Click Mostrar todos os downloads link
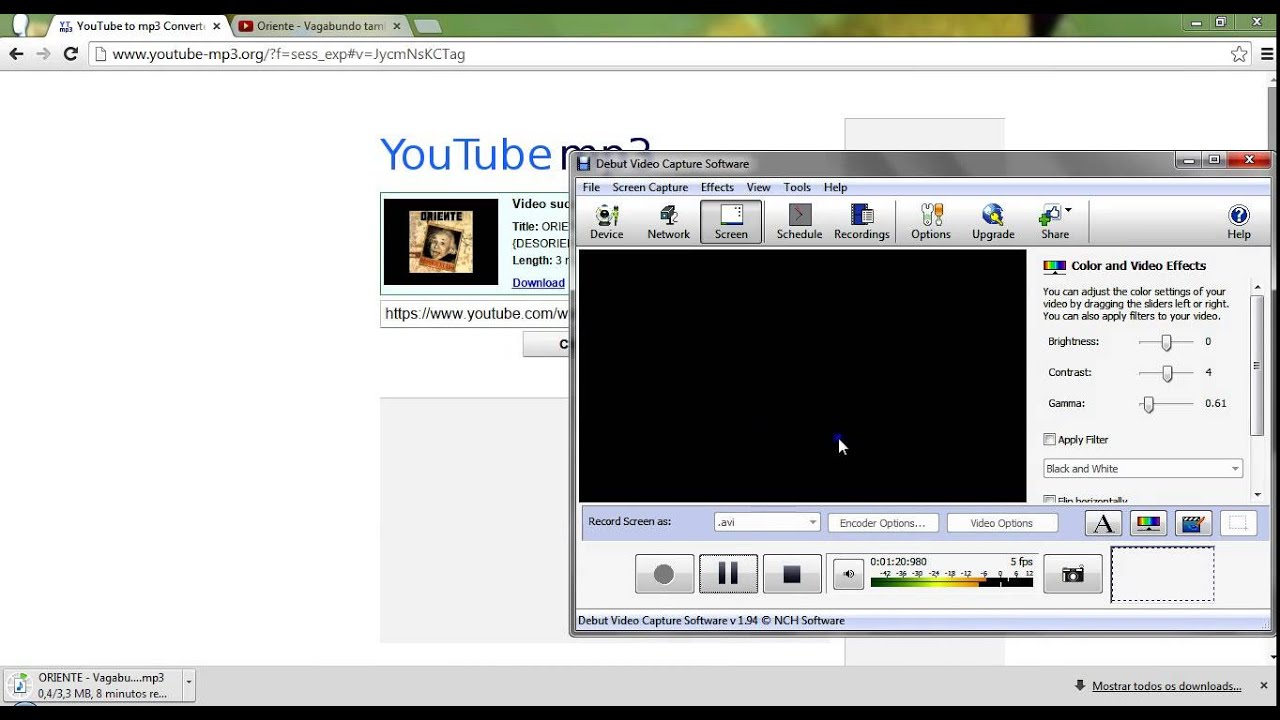This screenshot has height=720, width=1280. click(1166, 686)
